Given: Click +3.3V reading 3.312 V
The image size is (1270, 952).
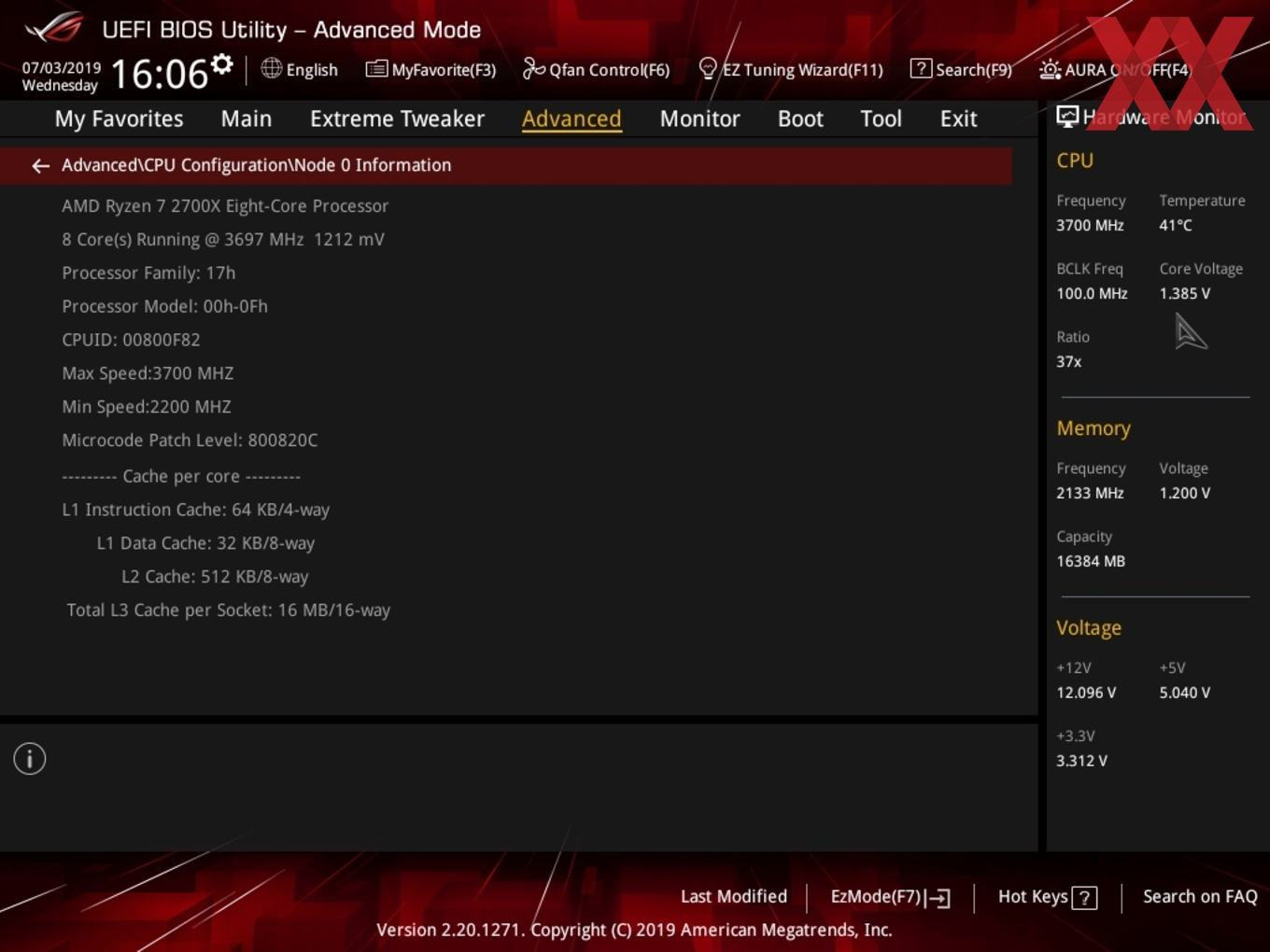Looking at the screenshot, I should click(1081, 761).
